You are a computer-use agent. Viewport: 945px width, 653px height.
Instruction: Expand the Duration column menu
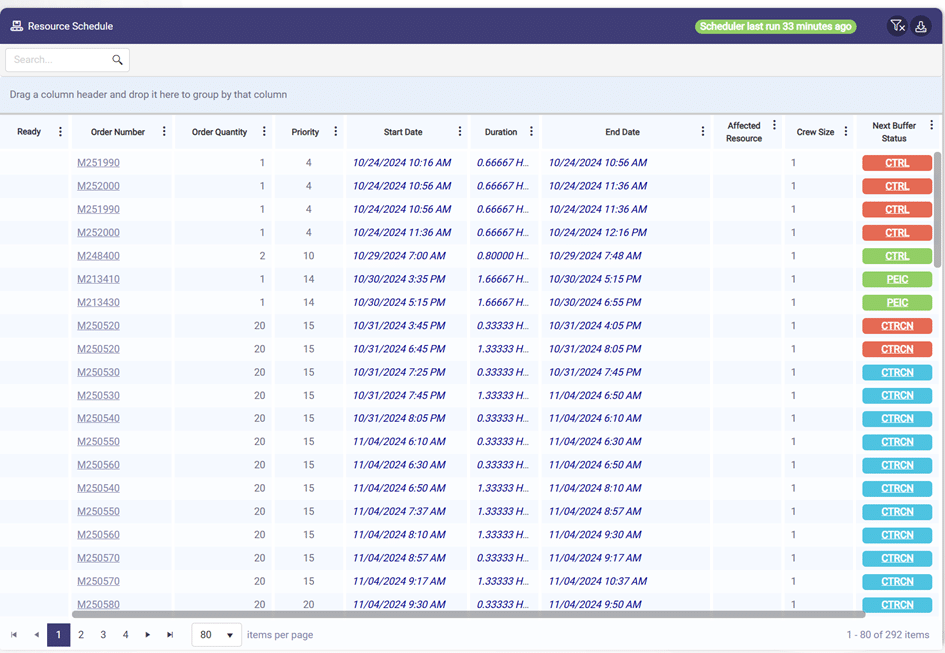click(531, 131)
